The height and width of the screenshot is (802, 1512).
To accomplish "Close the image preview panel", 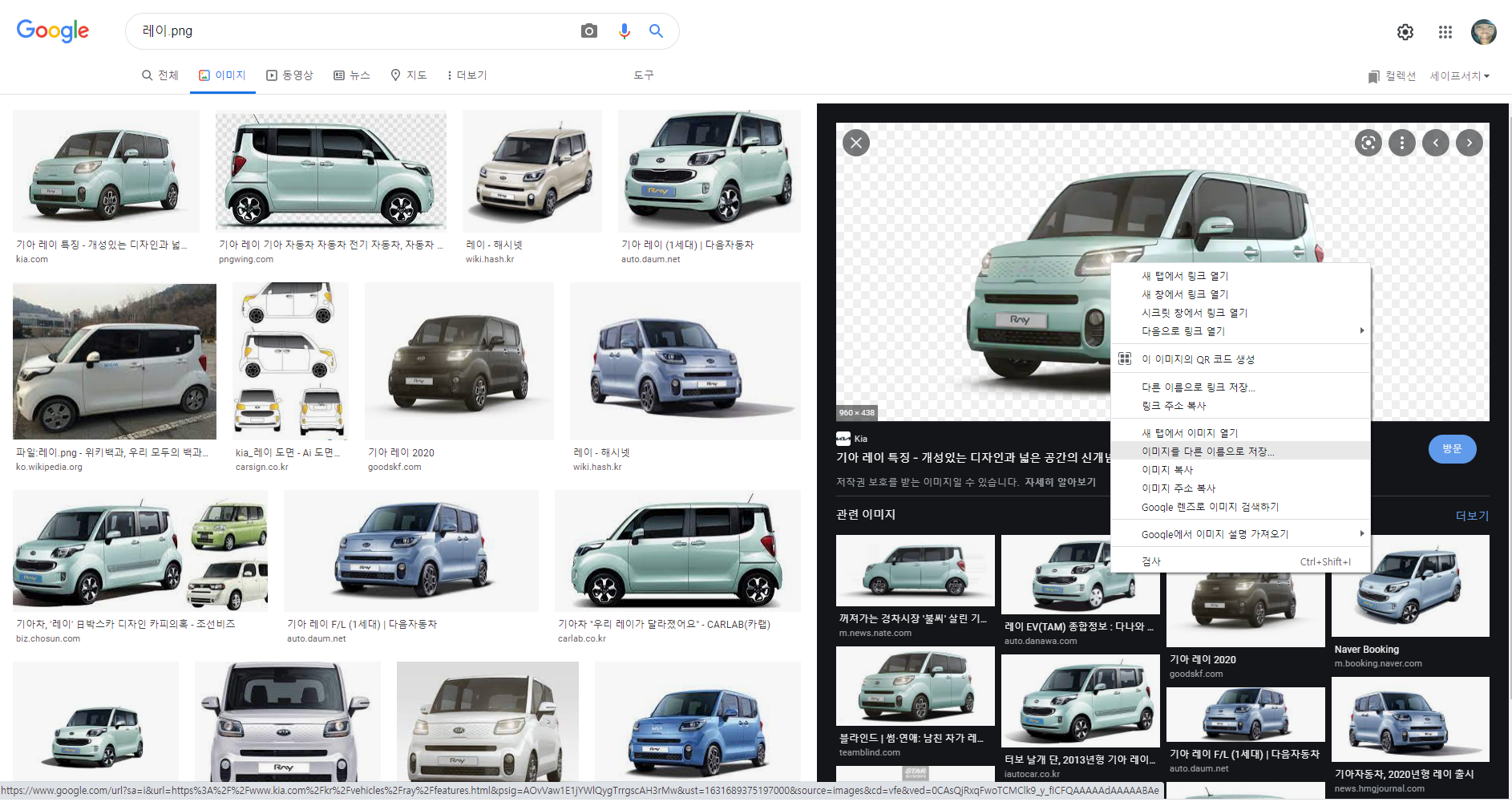I will pos(856,143).
